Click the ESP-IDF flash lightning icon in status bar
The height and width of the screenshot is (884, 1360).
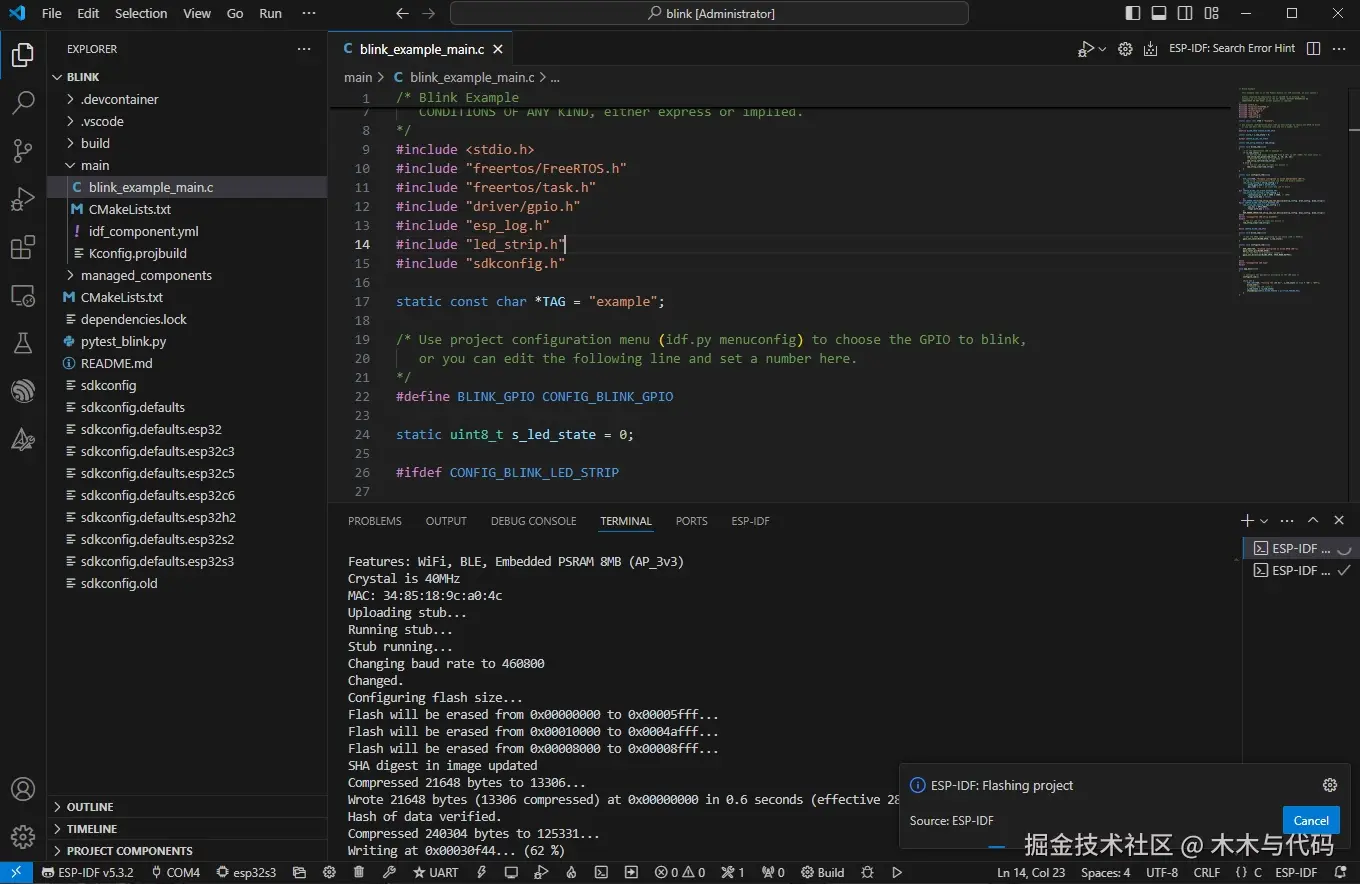(x=481, y=872)
